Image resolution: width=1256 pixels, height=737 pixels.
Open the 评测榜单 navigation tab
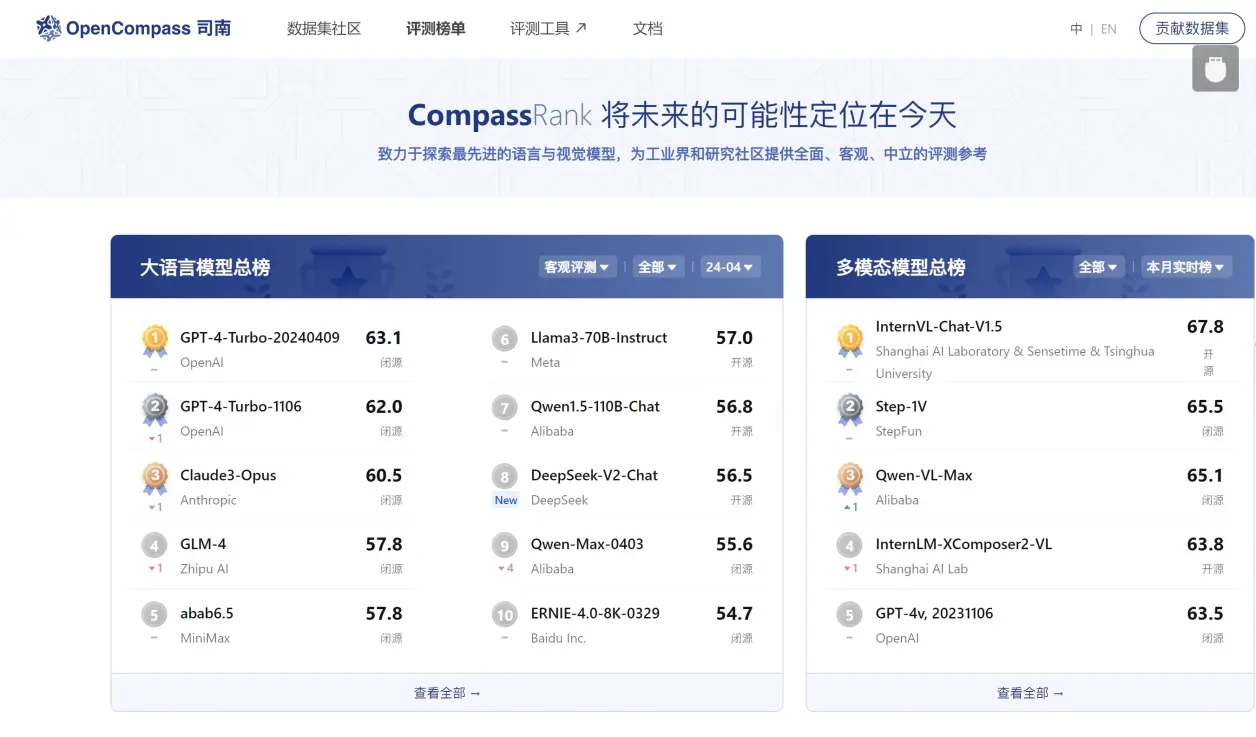coord(436,29)
